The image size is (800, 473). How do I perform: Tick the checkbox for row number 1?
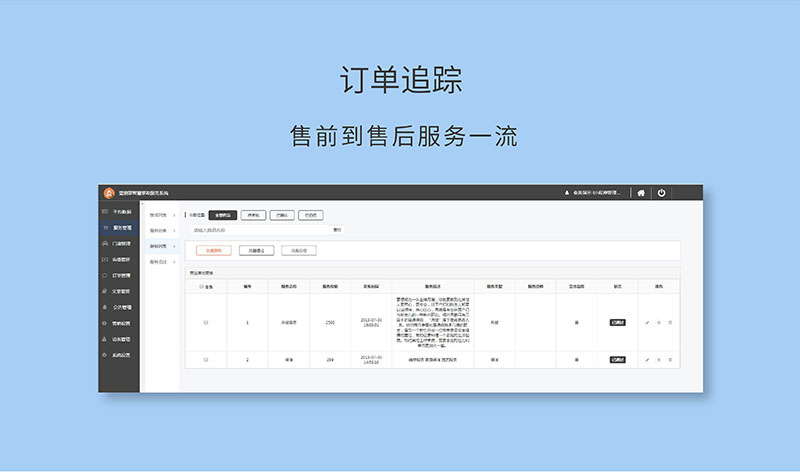click(x=206, y=322)
